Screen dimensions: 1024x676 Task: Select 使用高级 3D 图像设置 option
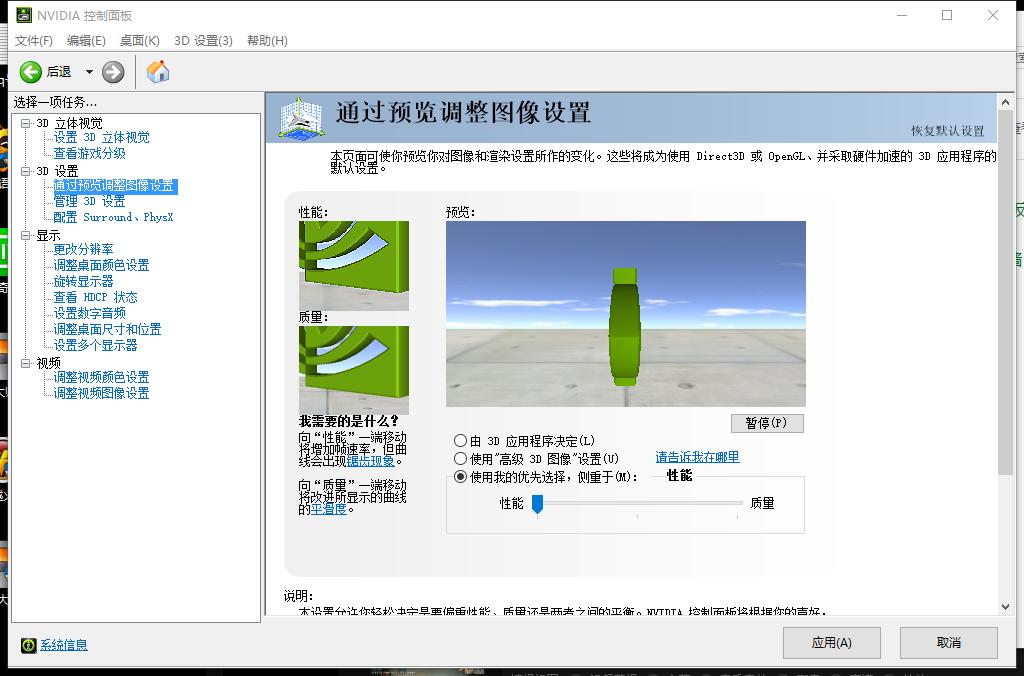(x=461, y=458)
